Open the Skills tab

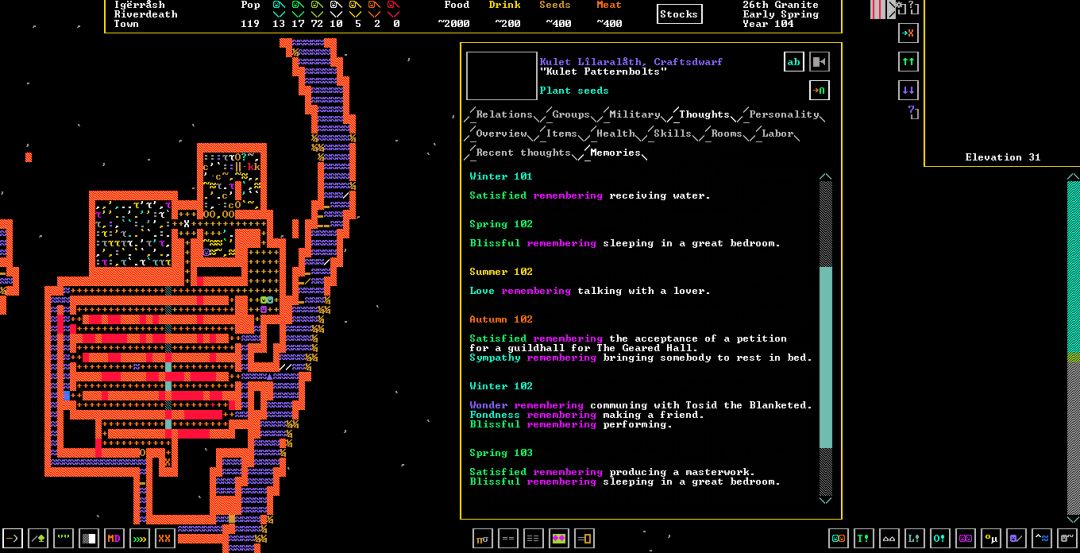(672, 134)
